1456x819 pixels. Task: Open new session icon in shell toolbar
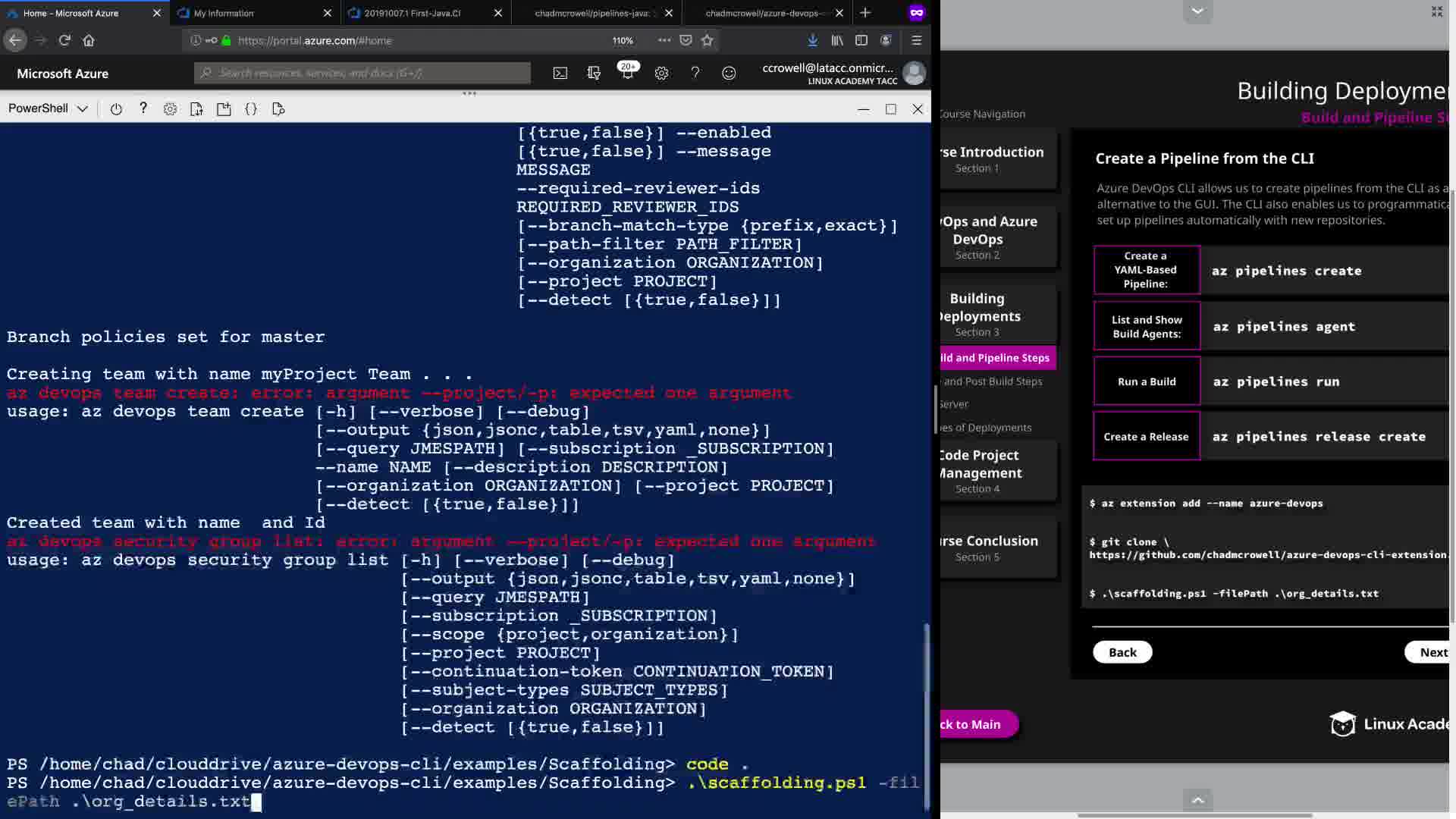tap(224, 109)
